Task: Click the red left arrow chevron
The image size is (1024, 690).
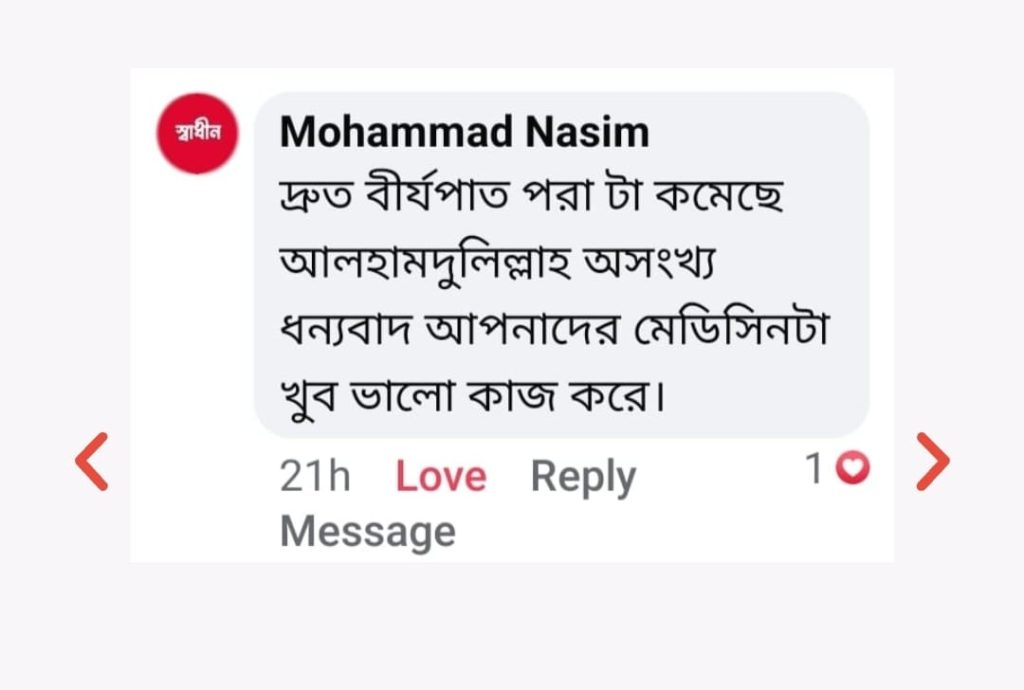Action: tap(92, 461)
